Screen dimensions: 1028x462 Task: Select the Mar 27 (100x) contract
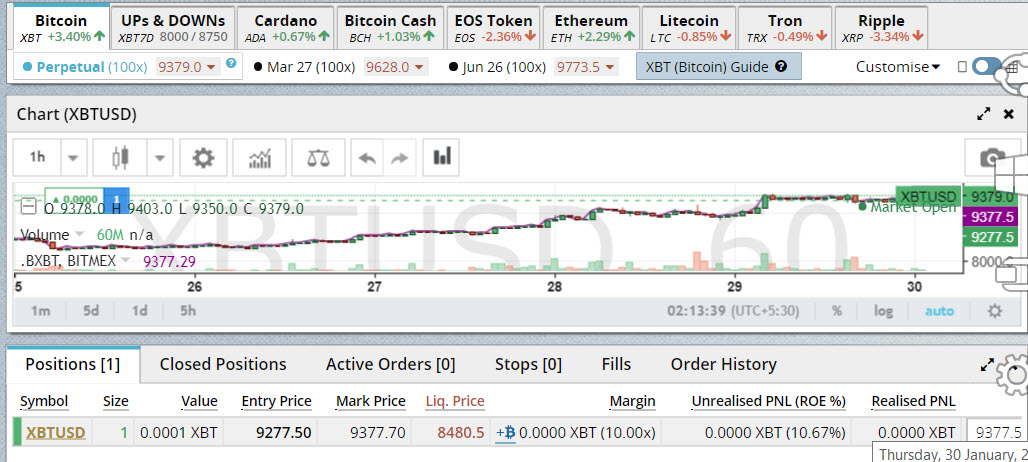[305, 67]
